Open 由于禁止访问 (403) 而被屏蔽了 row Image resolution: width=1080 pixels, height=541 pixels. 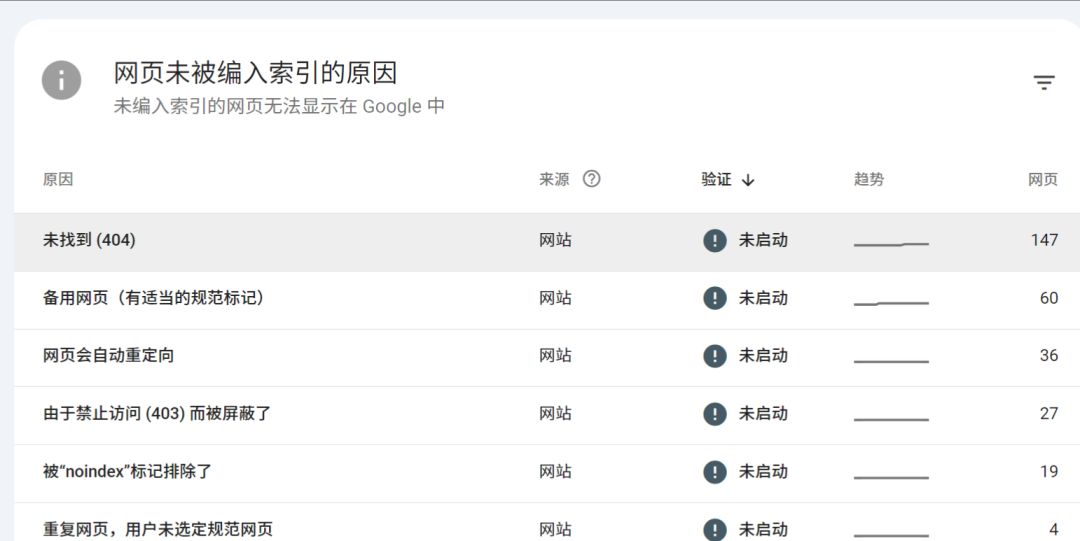[547, 416]
